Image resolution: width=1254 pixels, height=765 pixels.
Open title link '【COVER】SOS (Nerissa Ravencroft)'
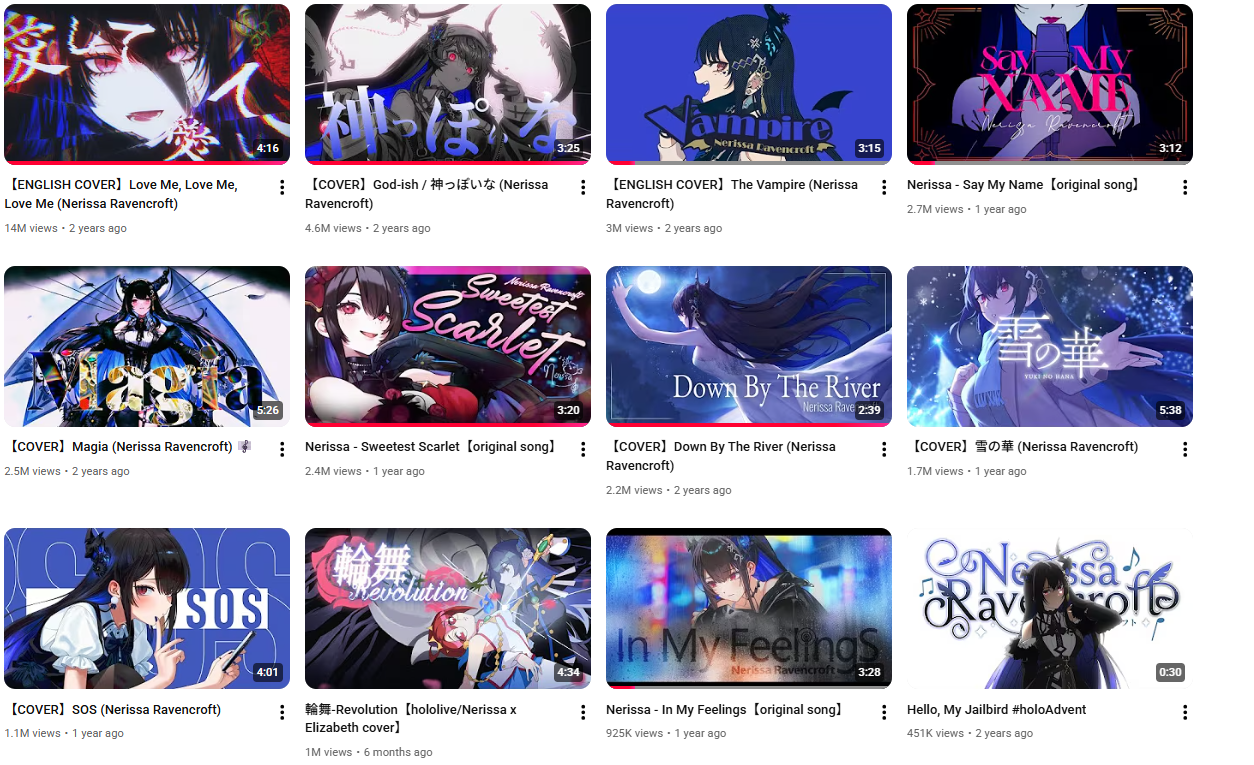click(x=112, y=710)
